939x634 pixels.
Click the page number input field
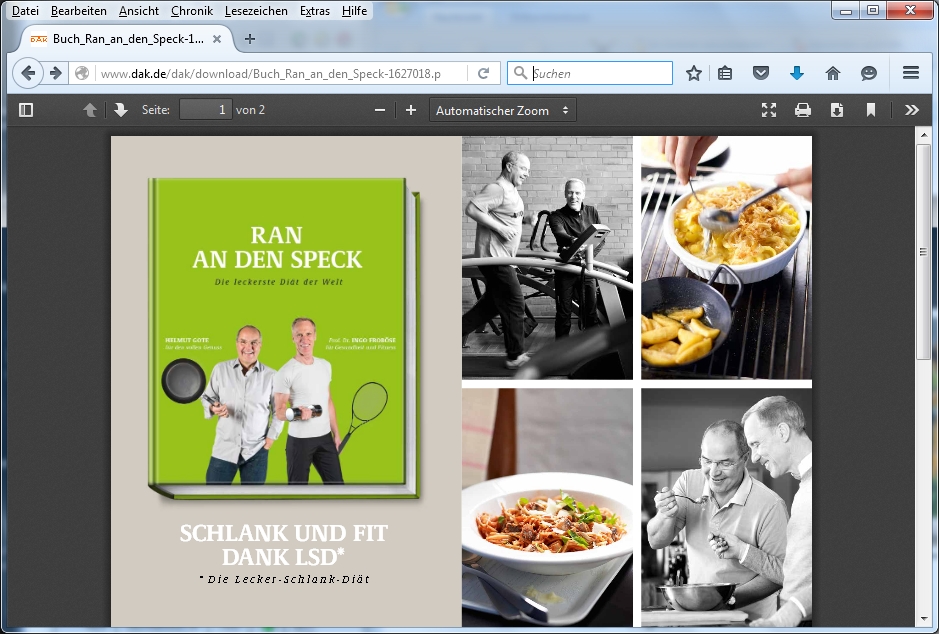pyautogui.click(x=206, y=110)
